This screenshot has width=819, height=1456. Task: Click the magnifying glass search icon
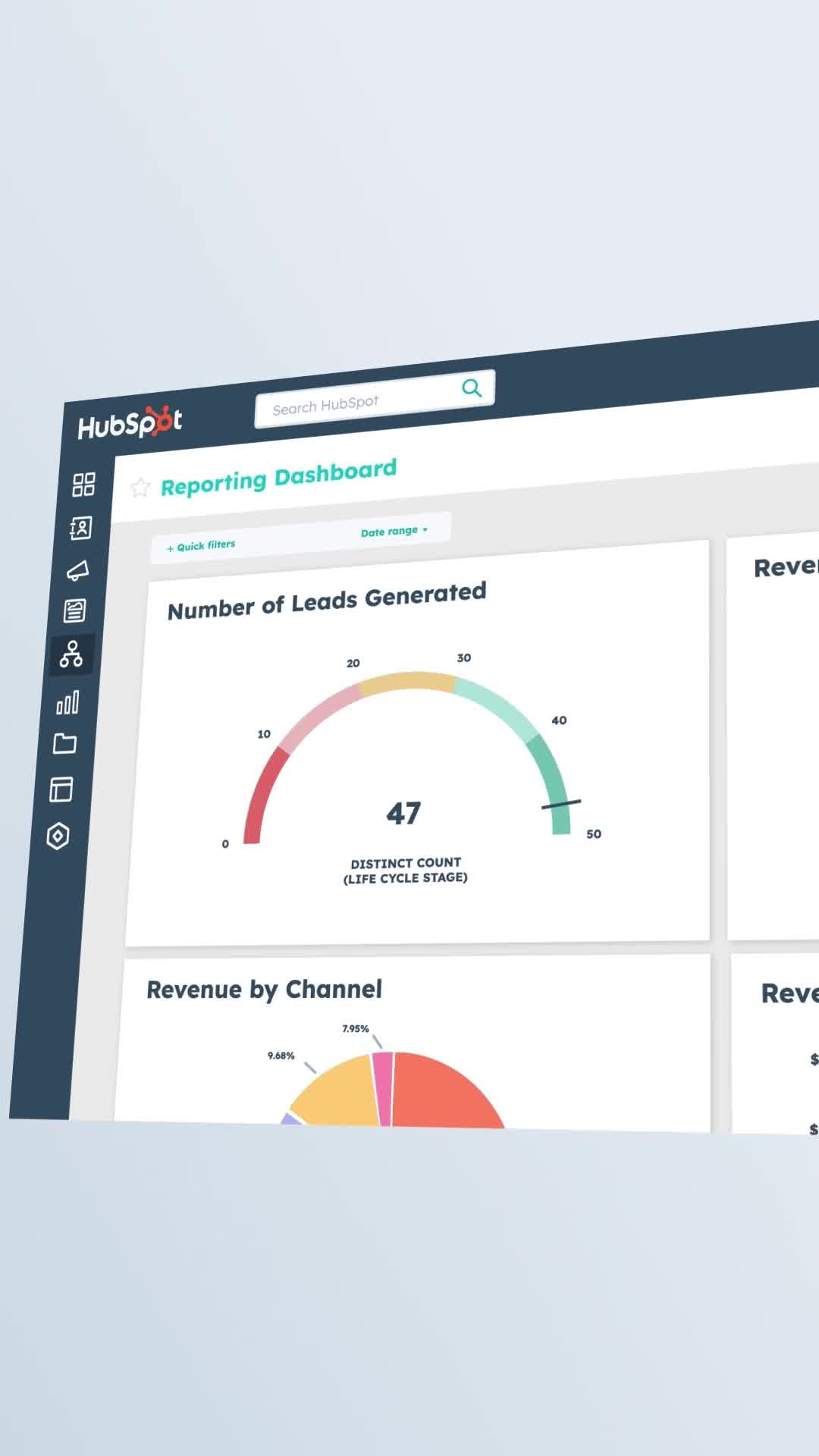coord(472,388)
